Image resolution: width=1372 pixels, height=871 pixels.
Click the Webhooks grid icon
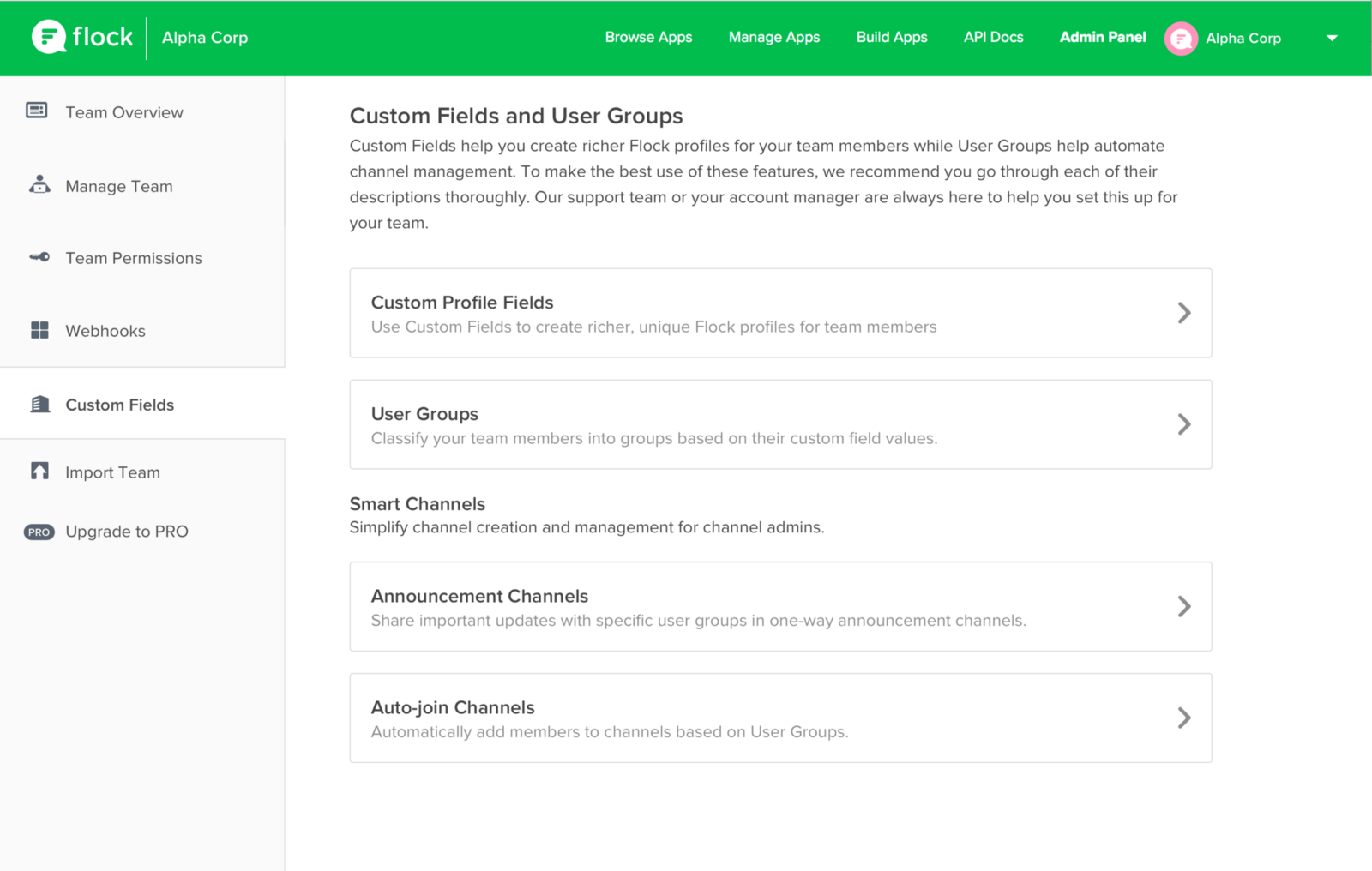39,330
